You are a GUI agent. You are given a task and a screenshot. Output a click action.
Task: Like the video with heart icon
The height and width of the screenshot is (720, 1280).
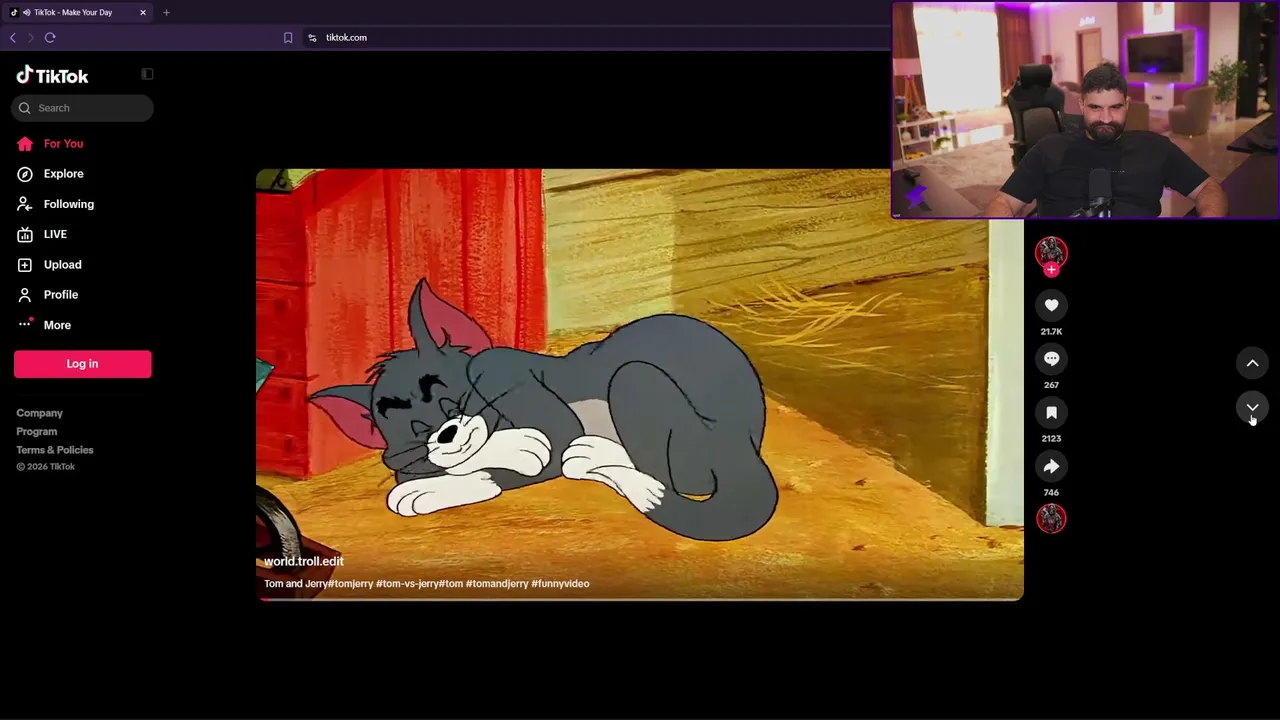[1051, 305]
